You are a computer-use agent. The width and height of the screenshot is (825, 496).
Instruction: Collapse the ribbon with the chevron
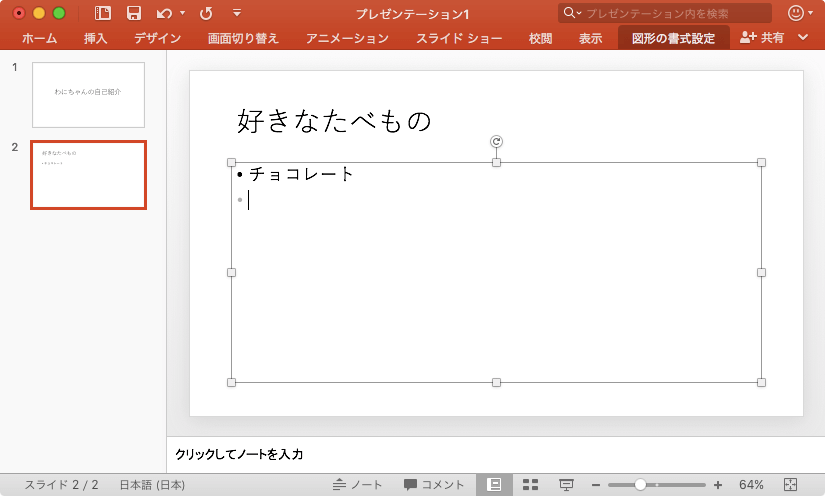click(803, 37)
